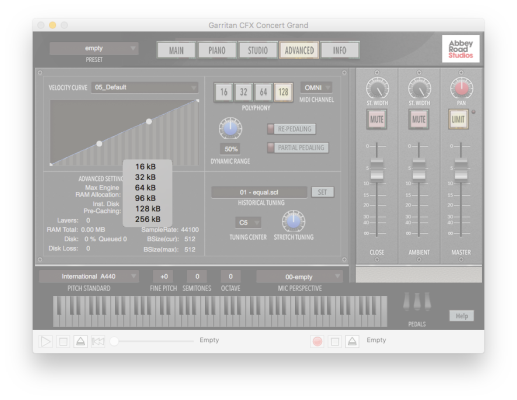The image size is (517, 400).
Task: Click the Help button
Action: pyautogui.click(x=462, y=316)
